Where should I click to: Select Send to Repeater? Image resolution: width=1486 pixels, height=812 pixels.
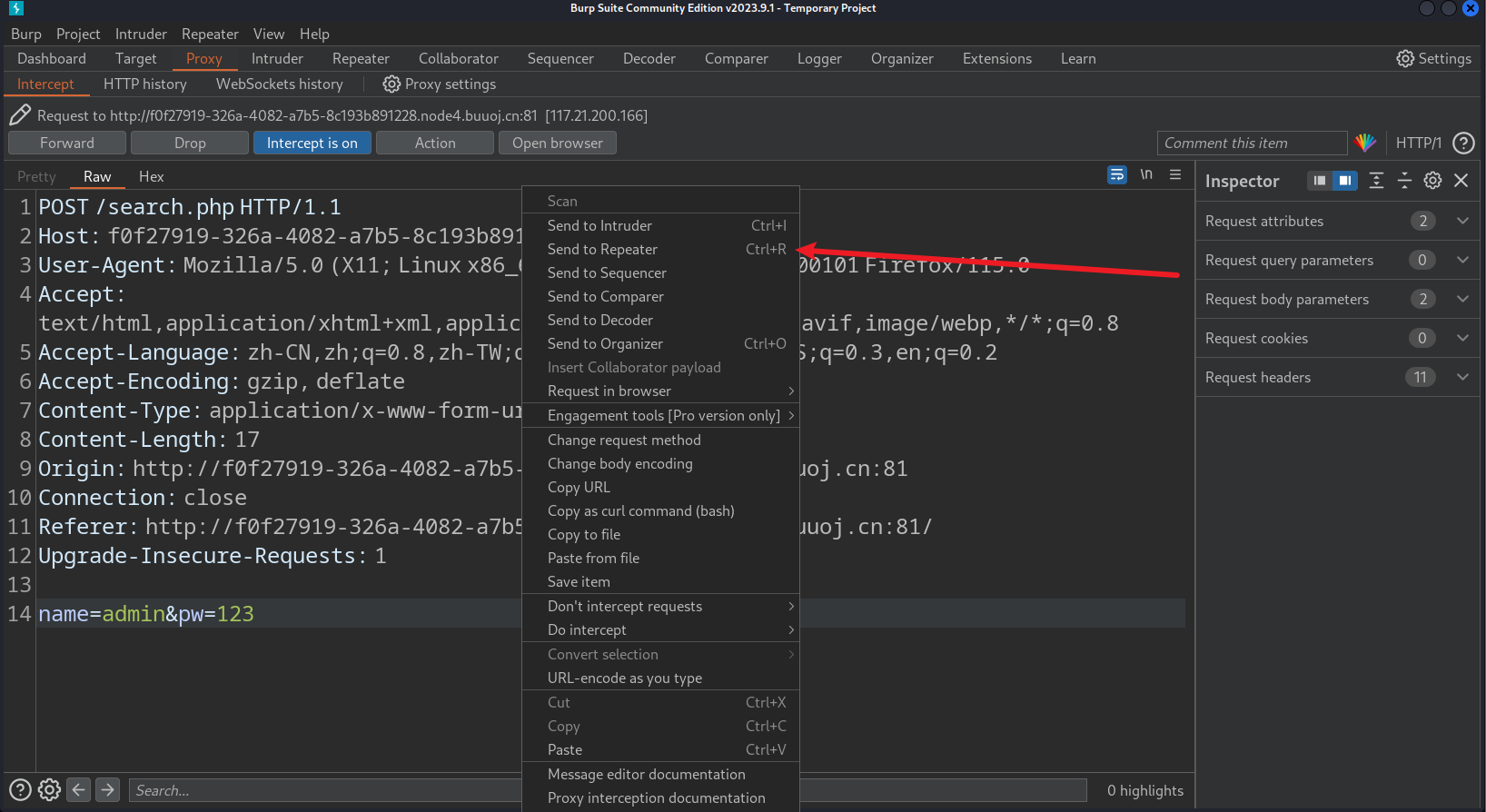[660, 249]
